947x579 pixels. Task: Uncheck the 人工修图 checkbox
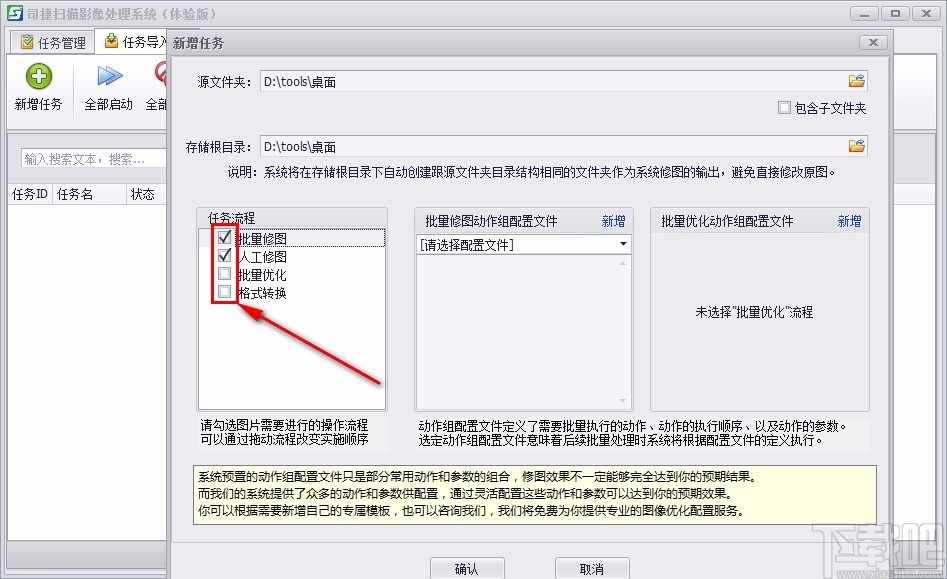click(225, 255)
